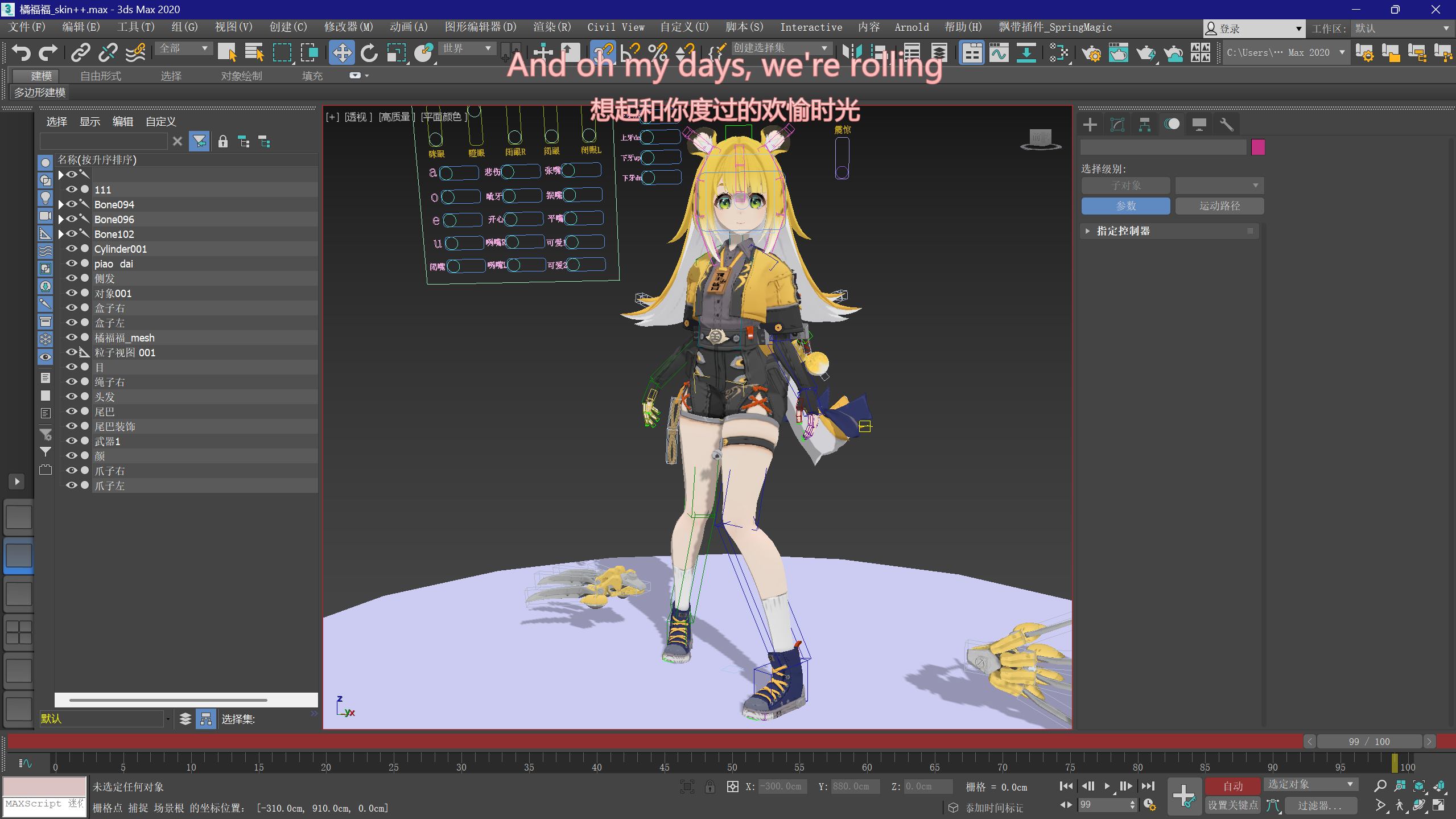
Task: Open the Display panel tab
Action: pyautogui.click(x=1199, y=124)
